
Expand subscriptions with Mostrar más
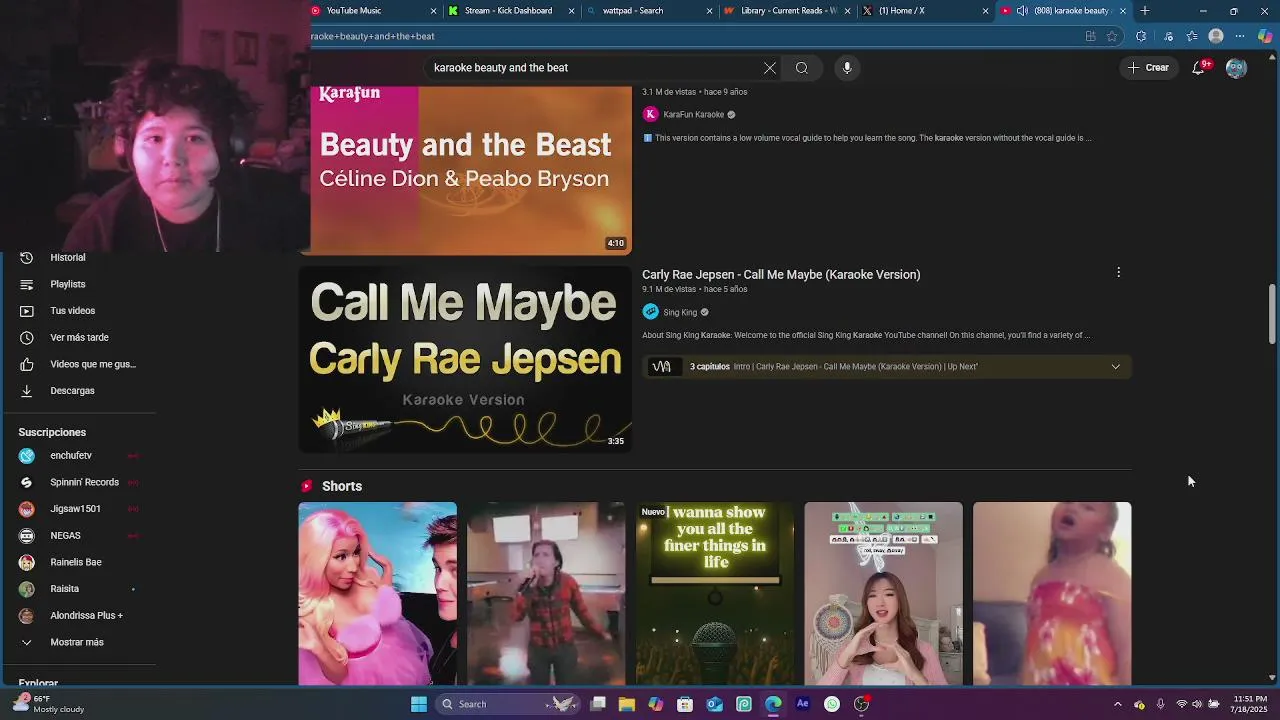78,642
